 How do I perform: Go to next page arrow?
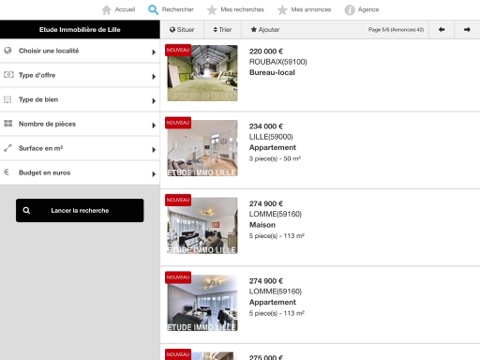click(467, 29)
